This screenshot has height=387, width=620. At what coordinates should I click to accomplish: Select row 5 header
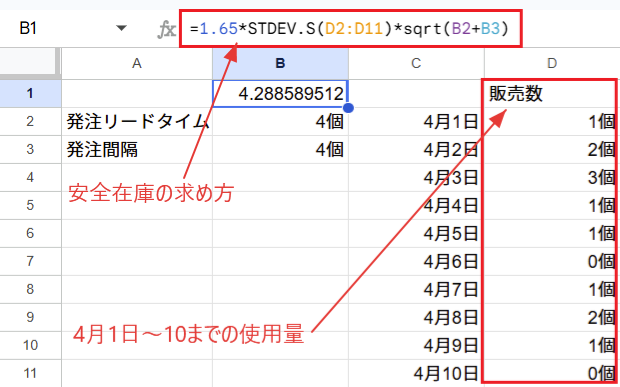[30, 205]
